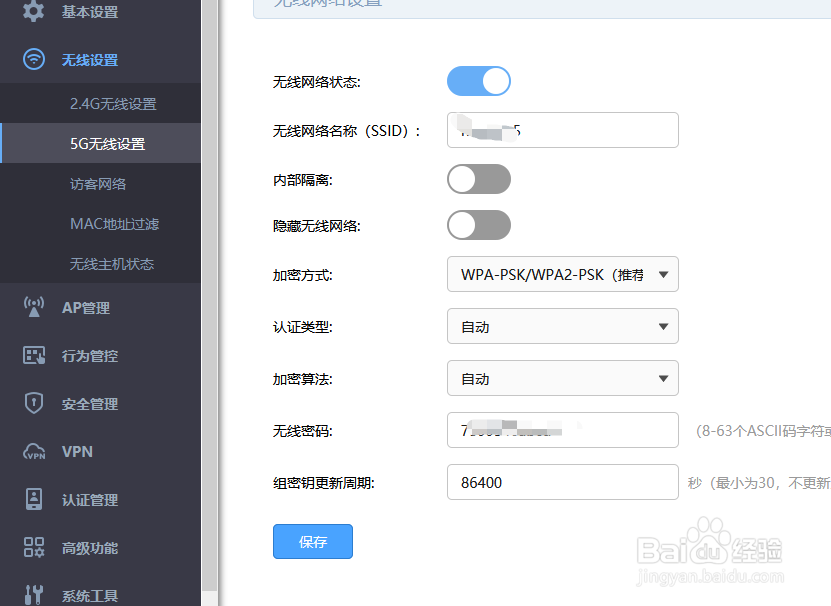Viewport: 831px width, 606px height.
Task: Select 2.4G无线设置 submenu item
Action: pos(113,103)
